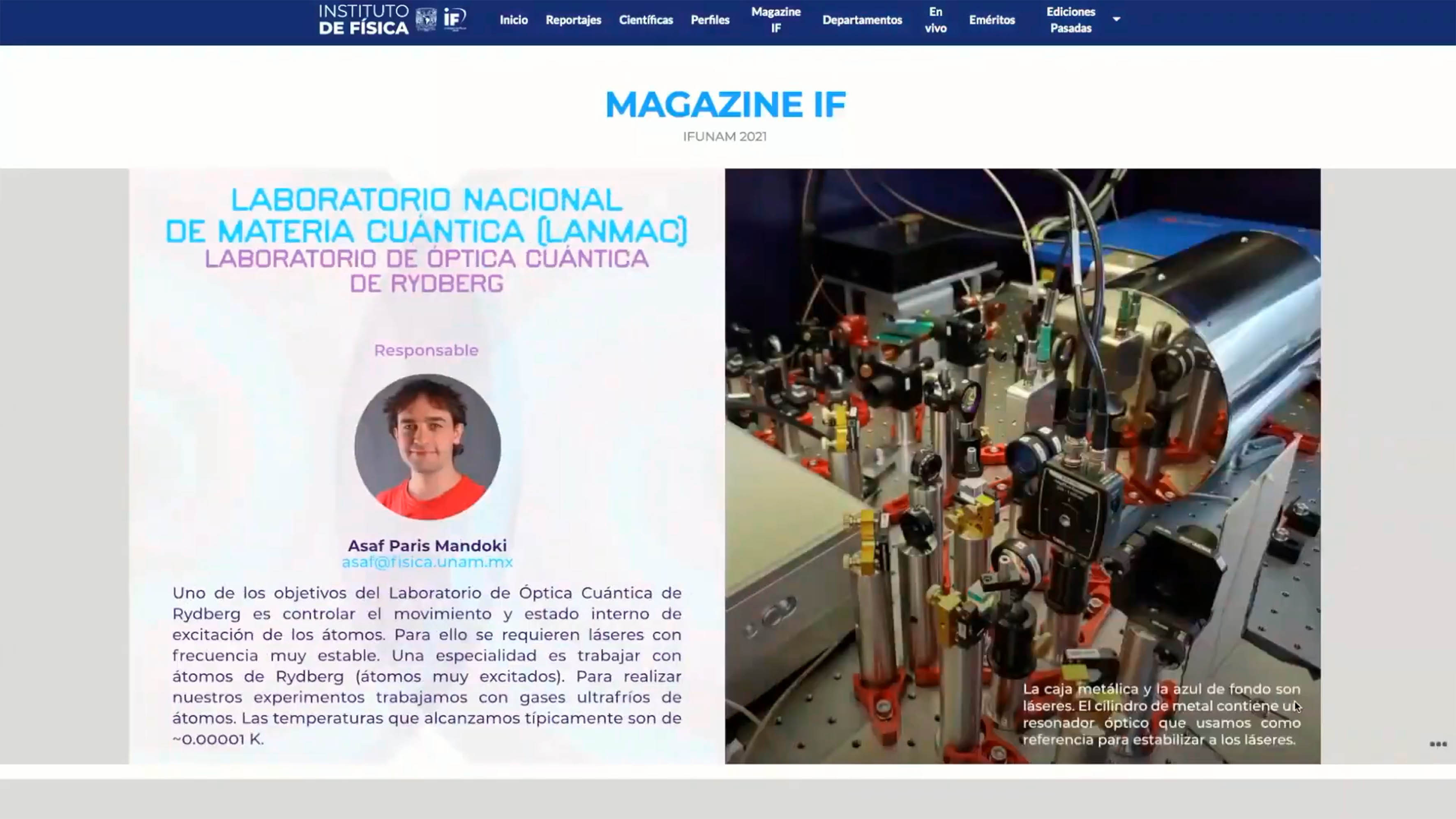Open Magazine IF menu item
1456x819 pixels.
(x=775, y=20)
